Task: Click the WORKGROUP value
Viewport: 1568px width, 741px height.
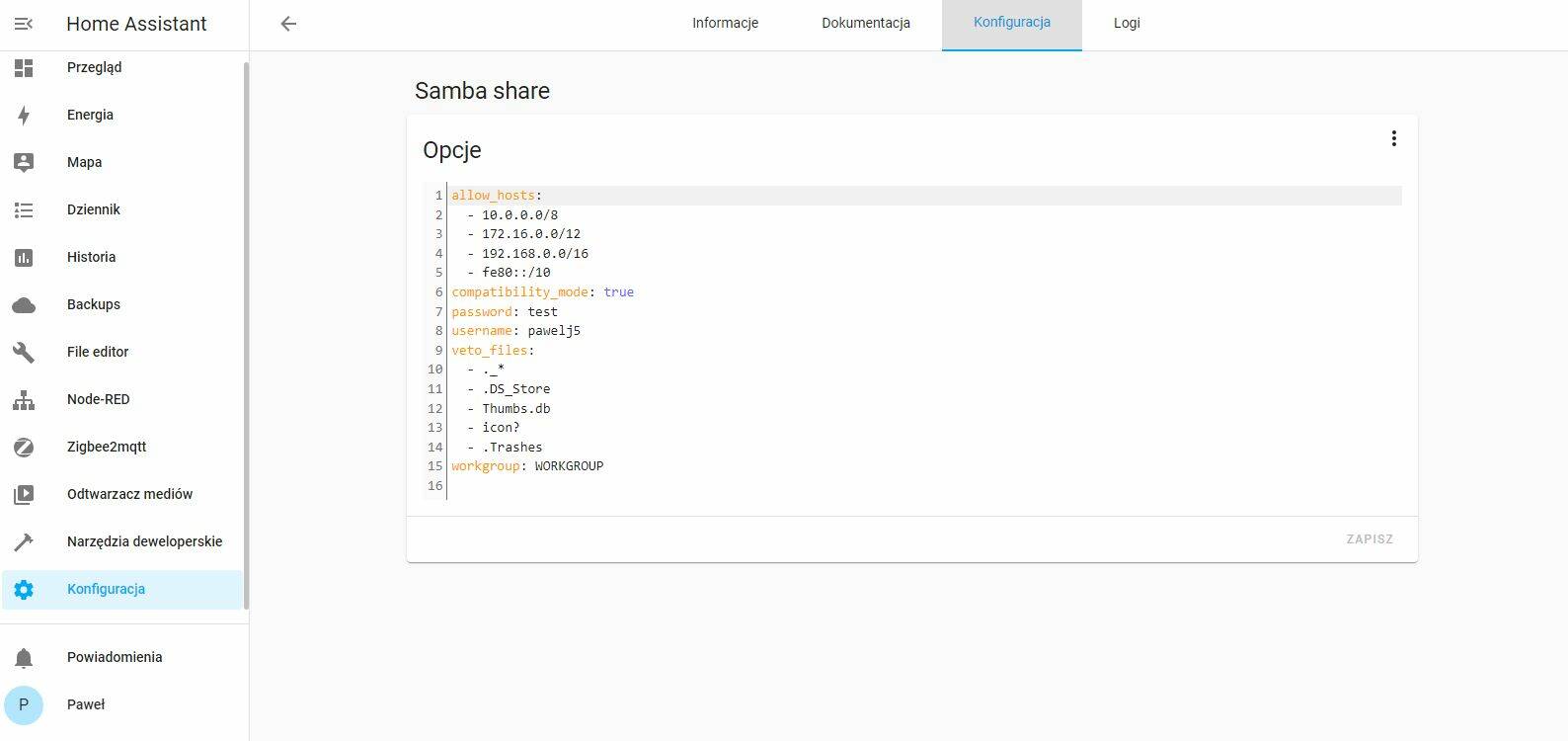Action: [570, 466]
